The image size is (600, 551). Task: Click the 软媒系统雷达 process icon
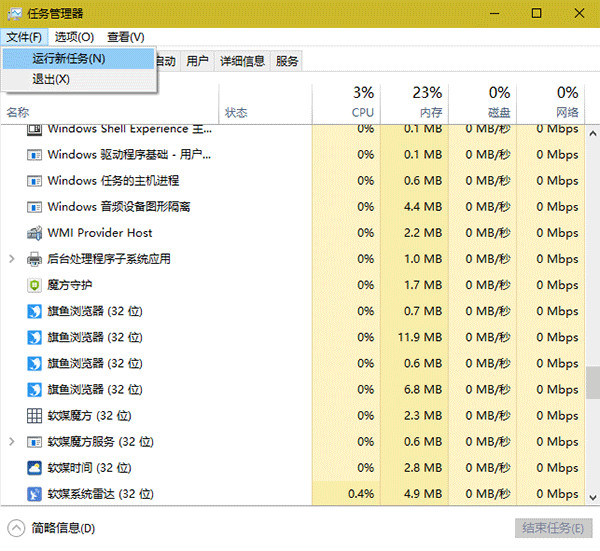tap(34, 493)
